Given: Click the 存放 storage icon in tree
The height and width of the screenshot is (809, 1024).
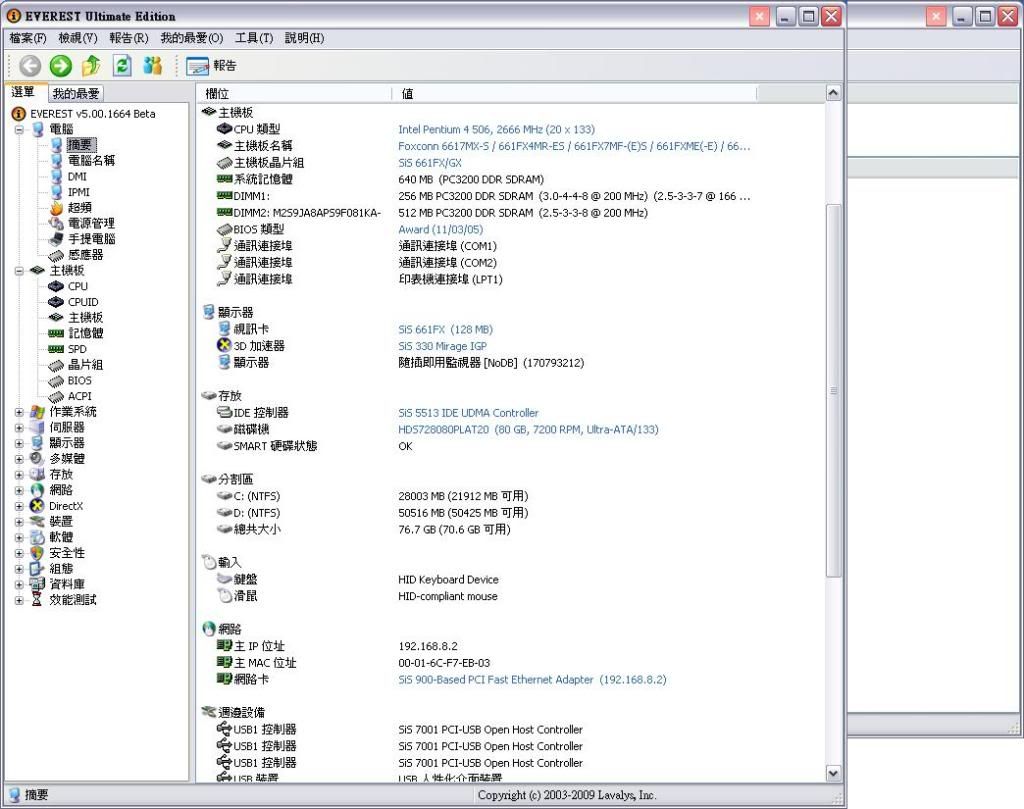Looking at the screenshot, I should coord(37,475).
